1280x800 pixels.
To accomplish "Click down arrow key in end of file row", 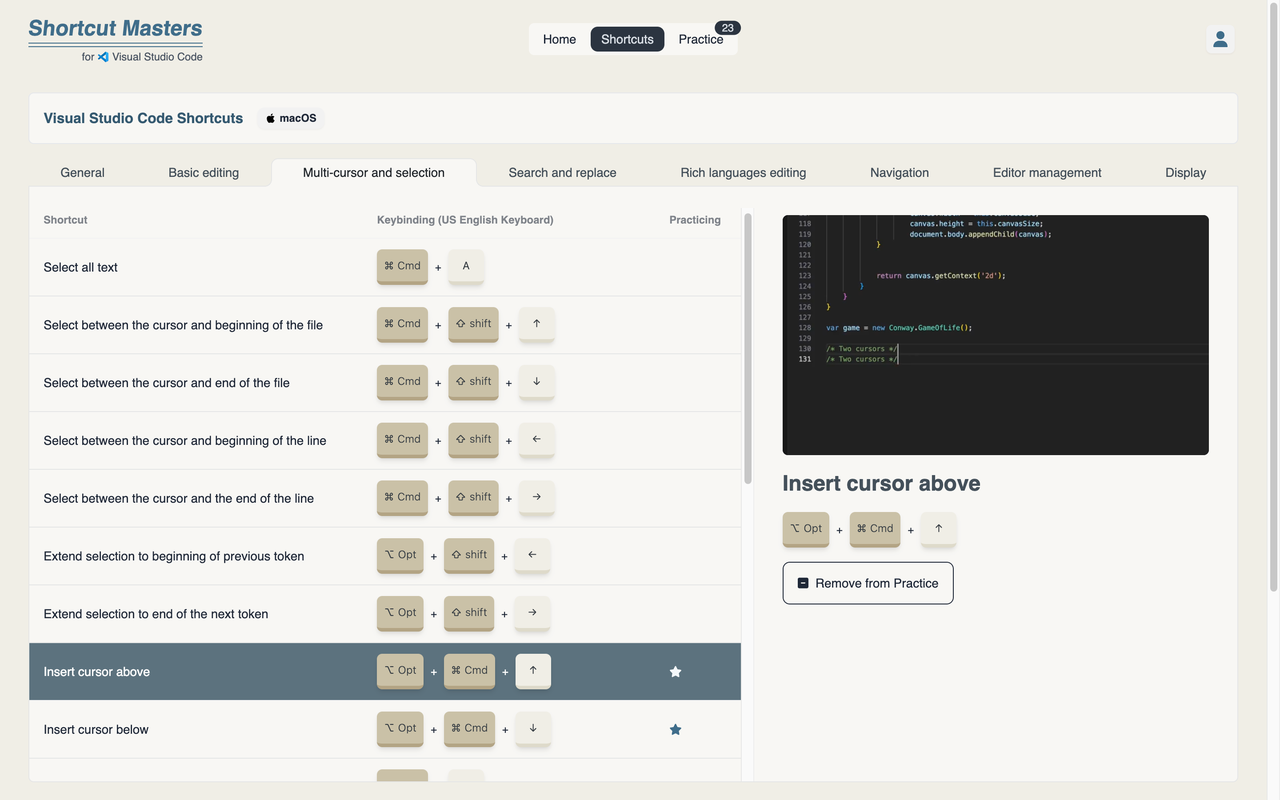I will (537, 383).
